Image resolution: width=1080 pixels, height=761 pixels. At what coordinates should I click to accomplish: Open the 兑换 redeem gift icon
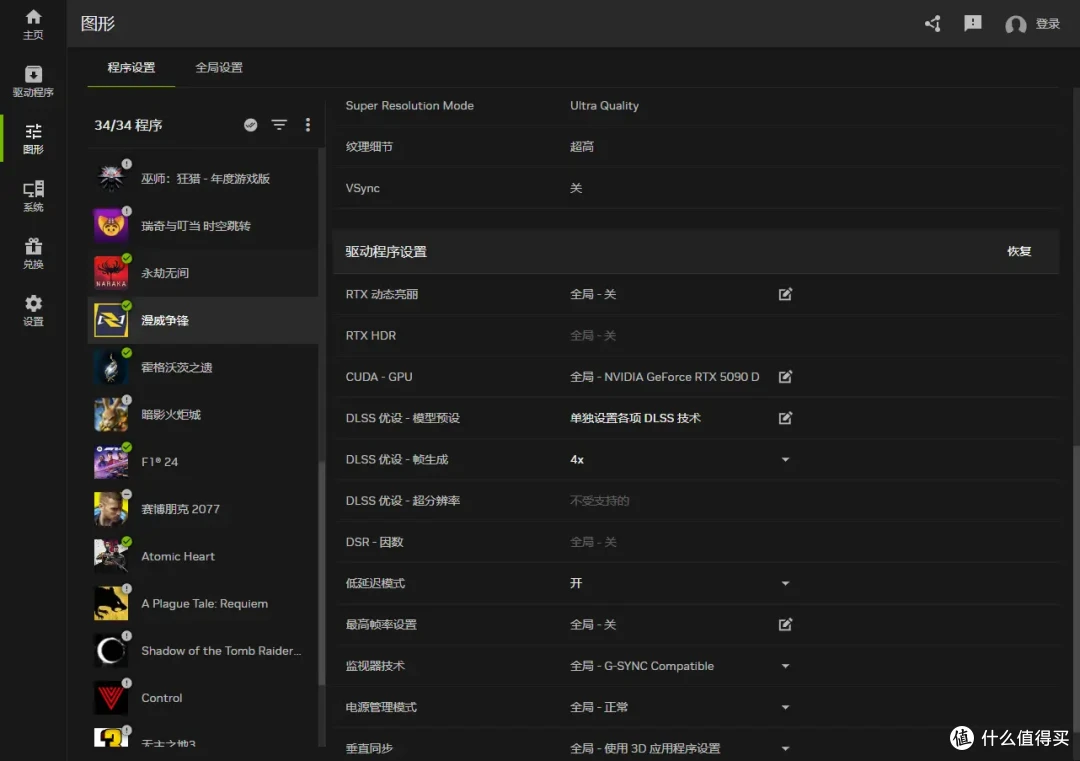pos(33,253)
